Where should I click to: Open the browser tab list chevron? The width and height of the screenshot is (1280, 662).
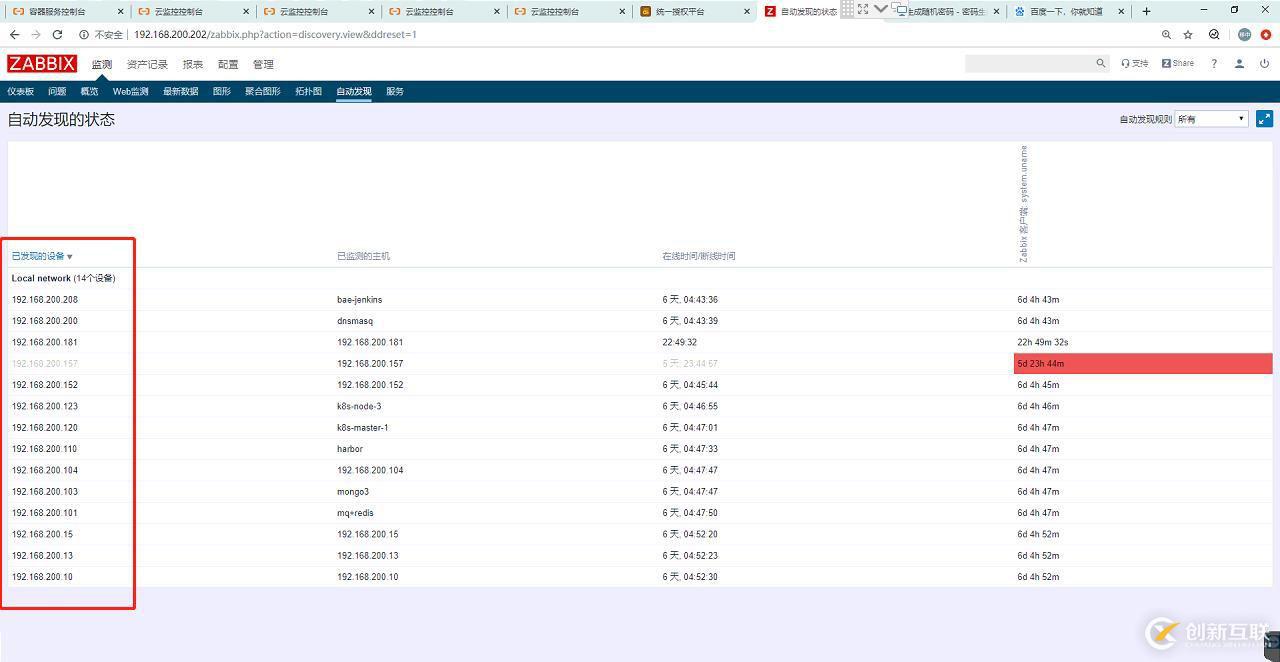click(879, 10)
